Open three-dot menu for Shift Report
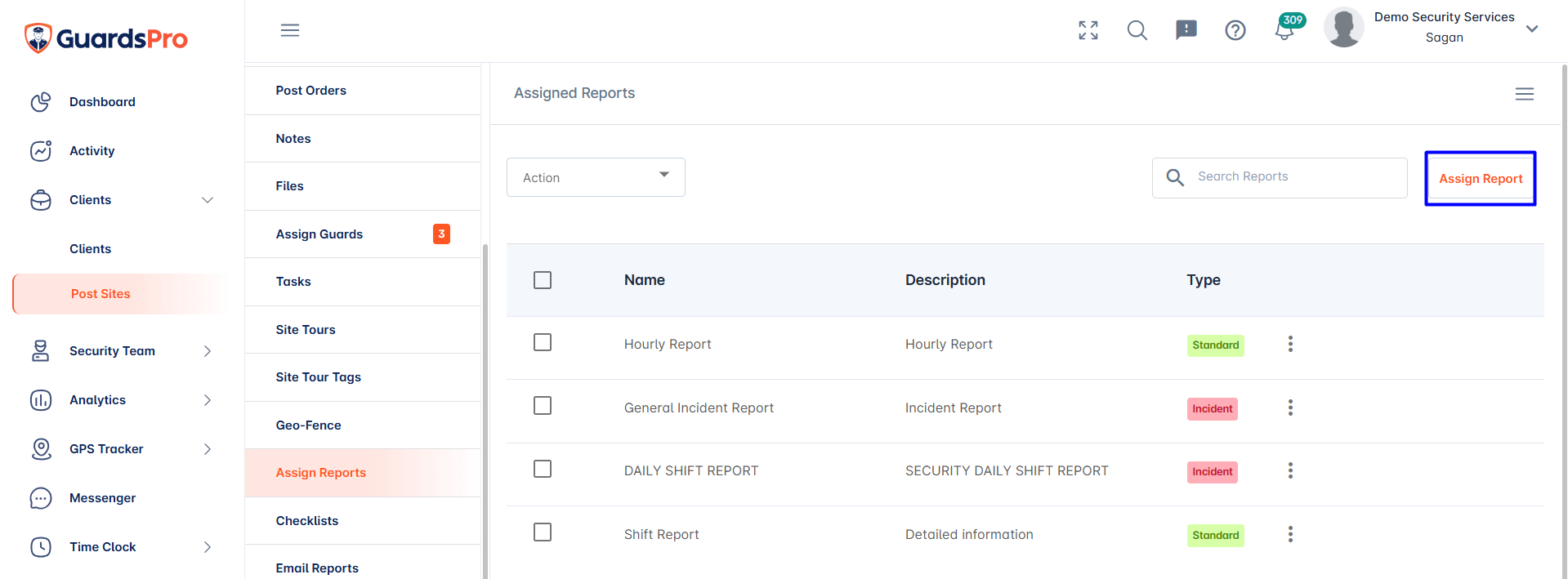This screenshot has width=1568, height=579. point(1290,534)
